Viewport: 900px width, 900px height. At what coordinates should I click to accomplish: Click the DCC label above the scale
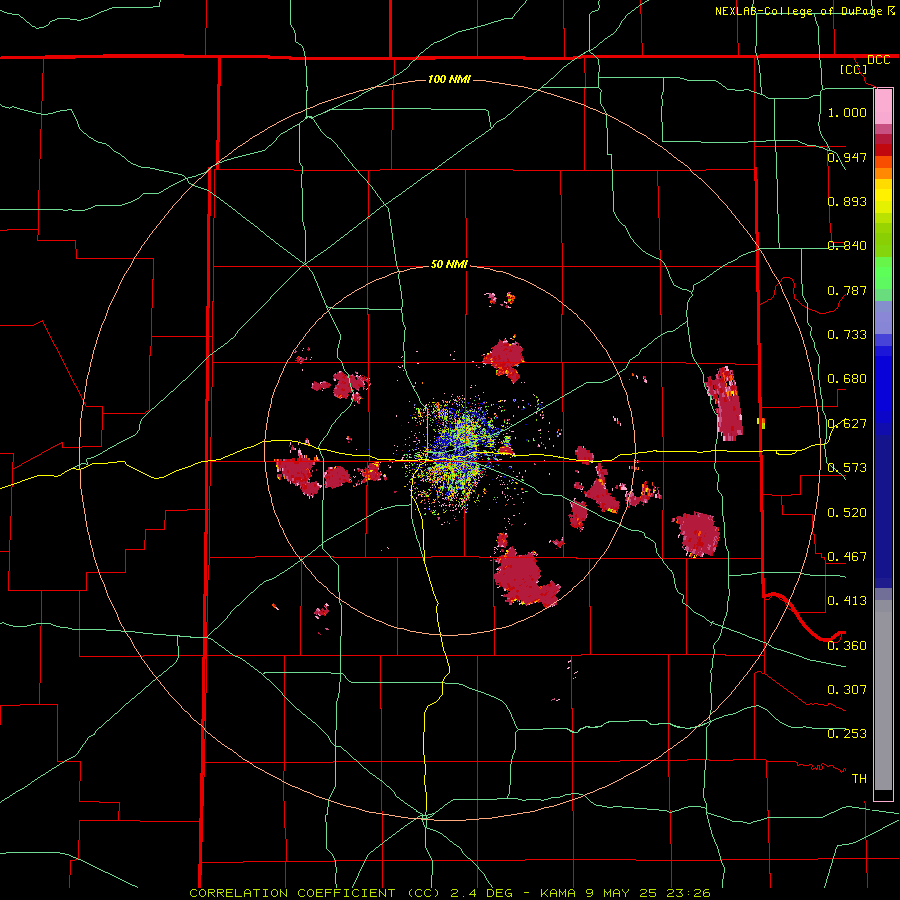pos(878,60)
